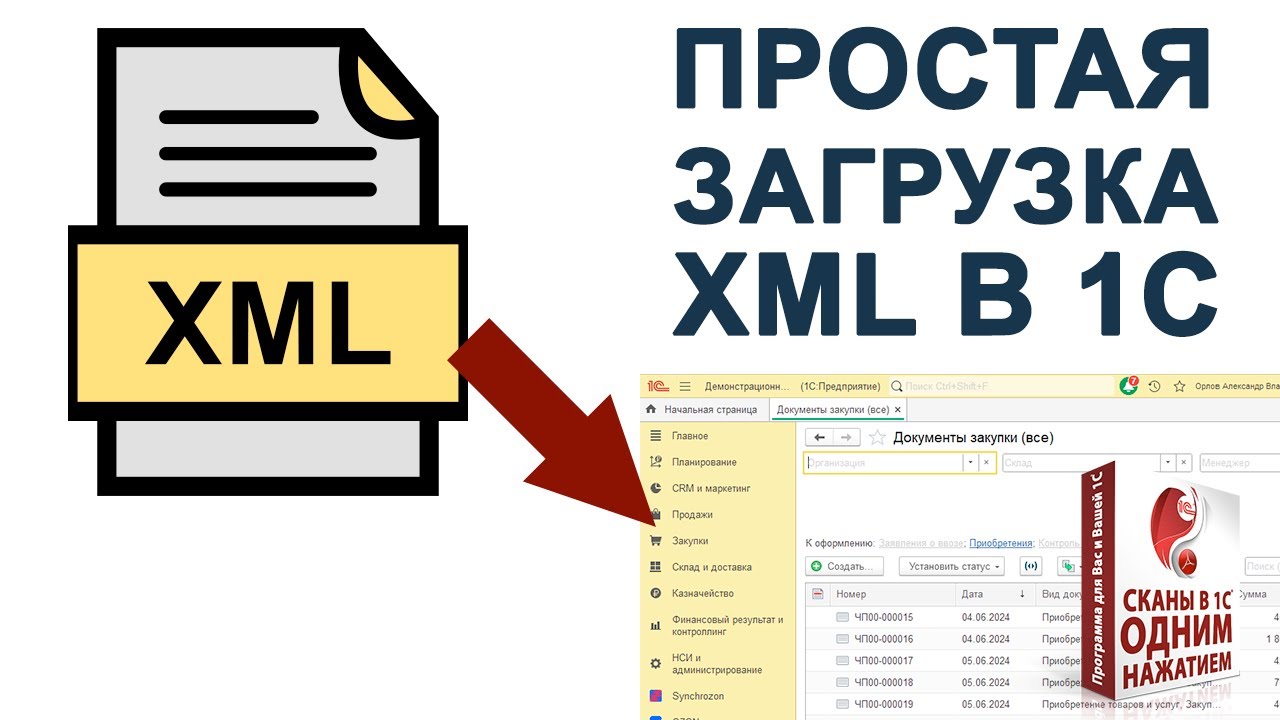The height and width of the screenshot is (720, 1280).
Task: Click the 'Сканы в 1С одним нажатием' box image
Action: coord(1160,583)
